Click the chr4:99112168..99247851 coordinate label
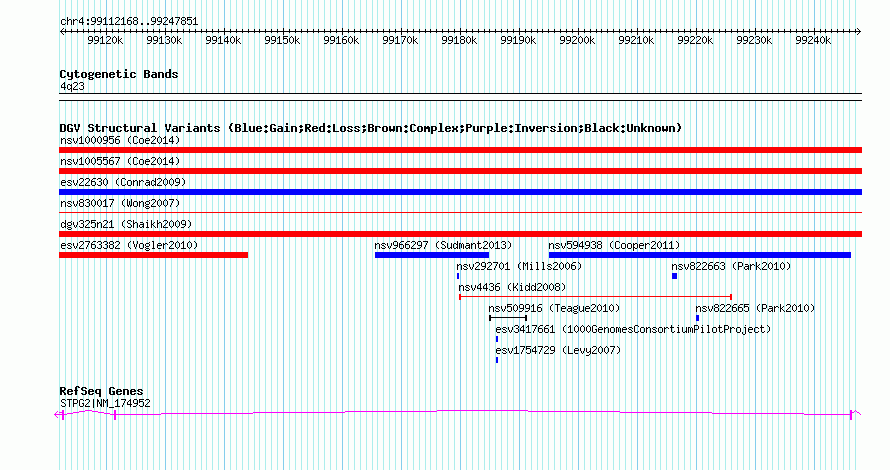 pyautogui.click(x=129, y=22)
